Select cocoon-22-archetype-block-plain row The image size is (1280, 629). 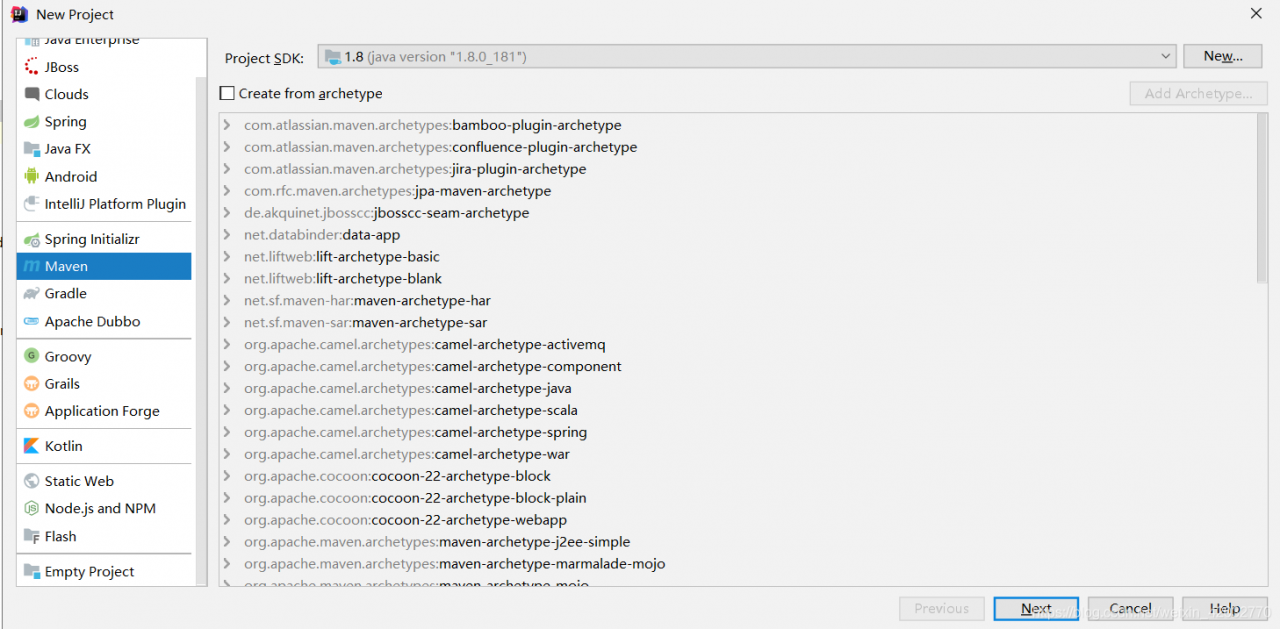coord(738,498)
